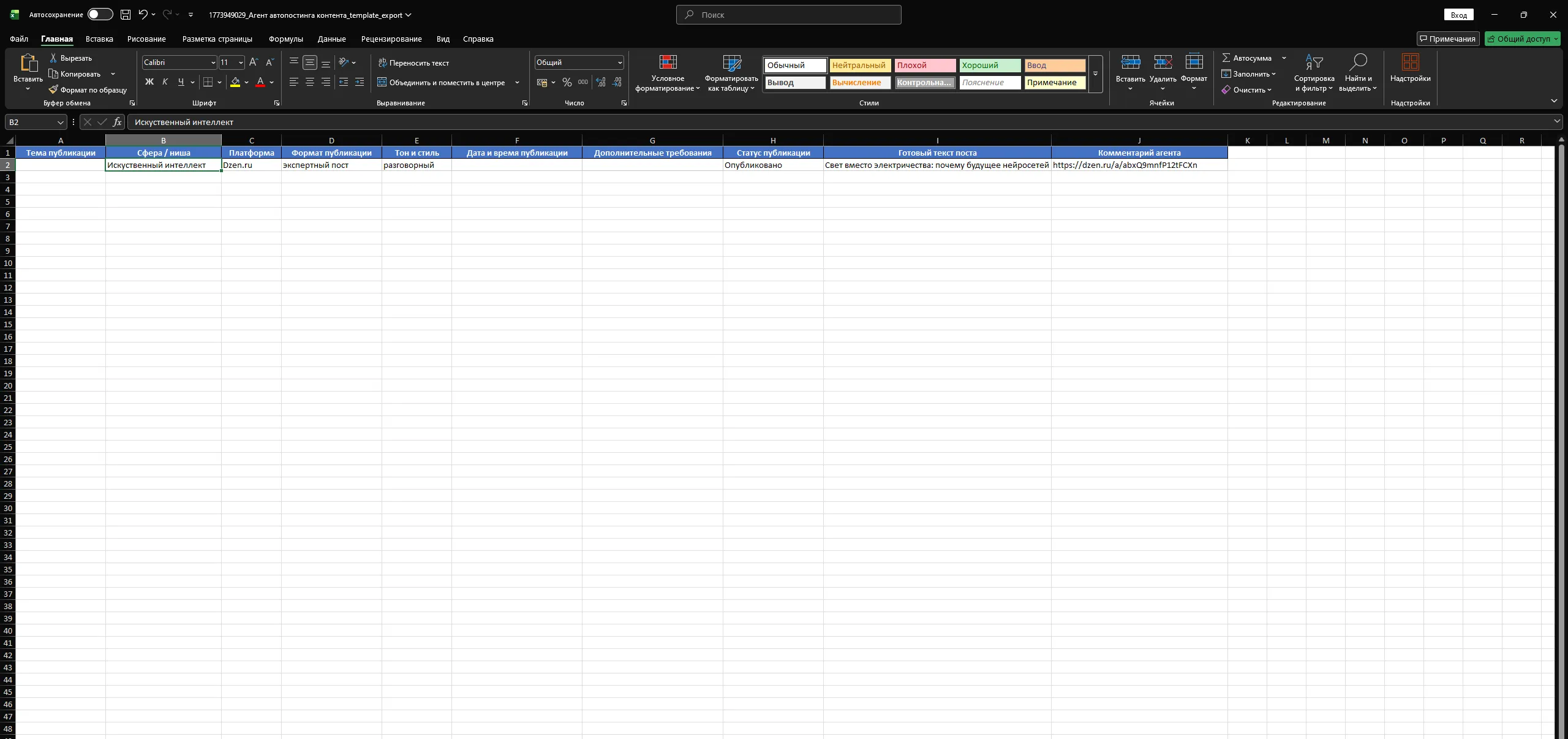Expand the cell styles gallery
The height and width of the screenshot is (739, 1568).
[x=1095, y=74]
